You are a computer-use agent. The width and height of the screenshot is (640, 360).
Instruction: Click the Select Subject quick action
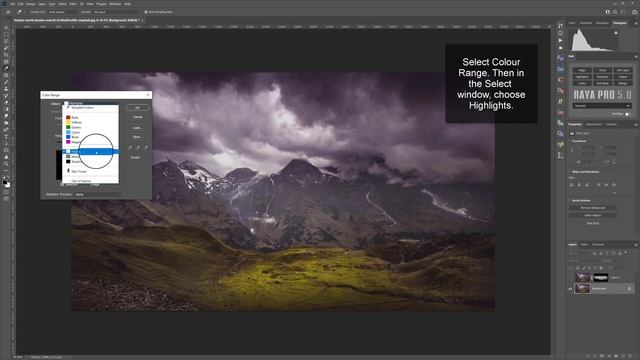pyautogui.click(x=593, y=215)
